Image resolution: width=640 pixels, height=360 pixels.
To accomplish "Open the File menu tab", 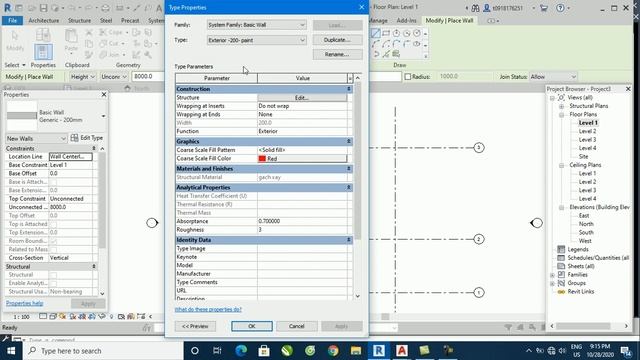I will (x=13, y=20).
